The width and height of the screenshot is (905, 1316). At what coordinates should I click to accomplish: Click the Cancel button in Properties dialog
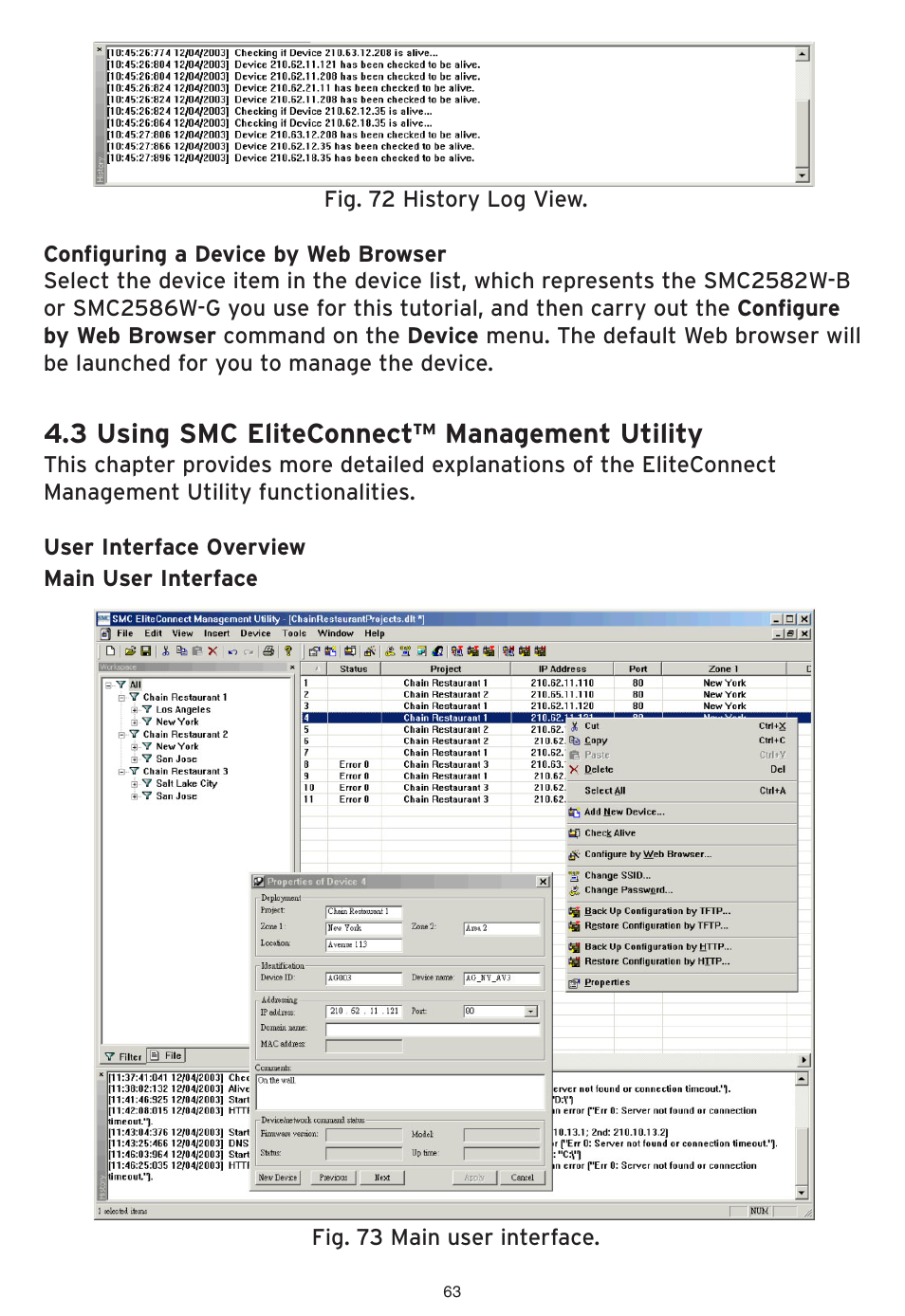pos(523,1178)
